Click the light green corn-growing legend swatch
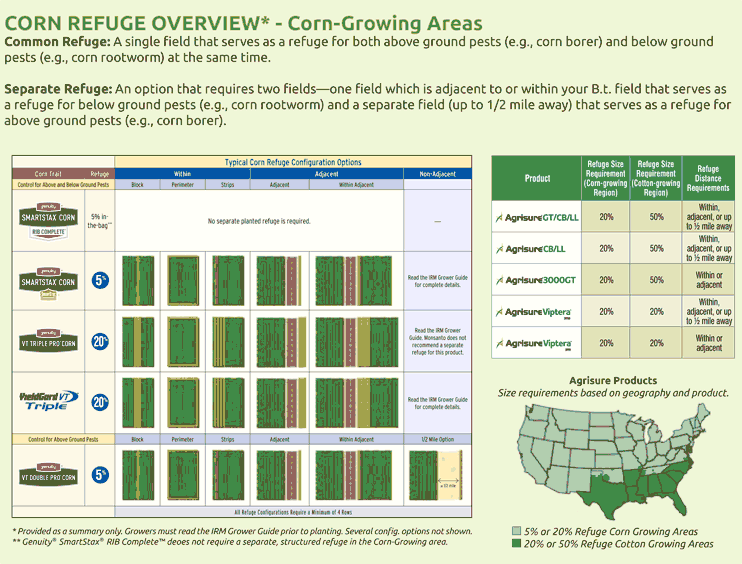Screen dimensions: 742x564 click(517, 531)
